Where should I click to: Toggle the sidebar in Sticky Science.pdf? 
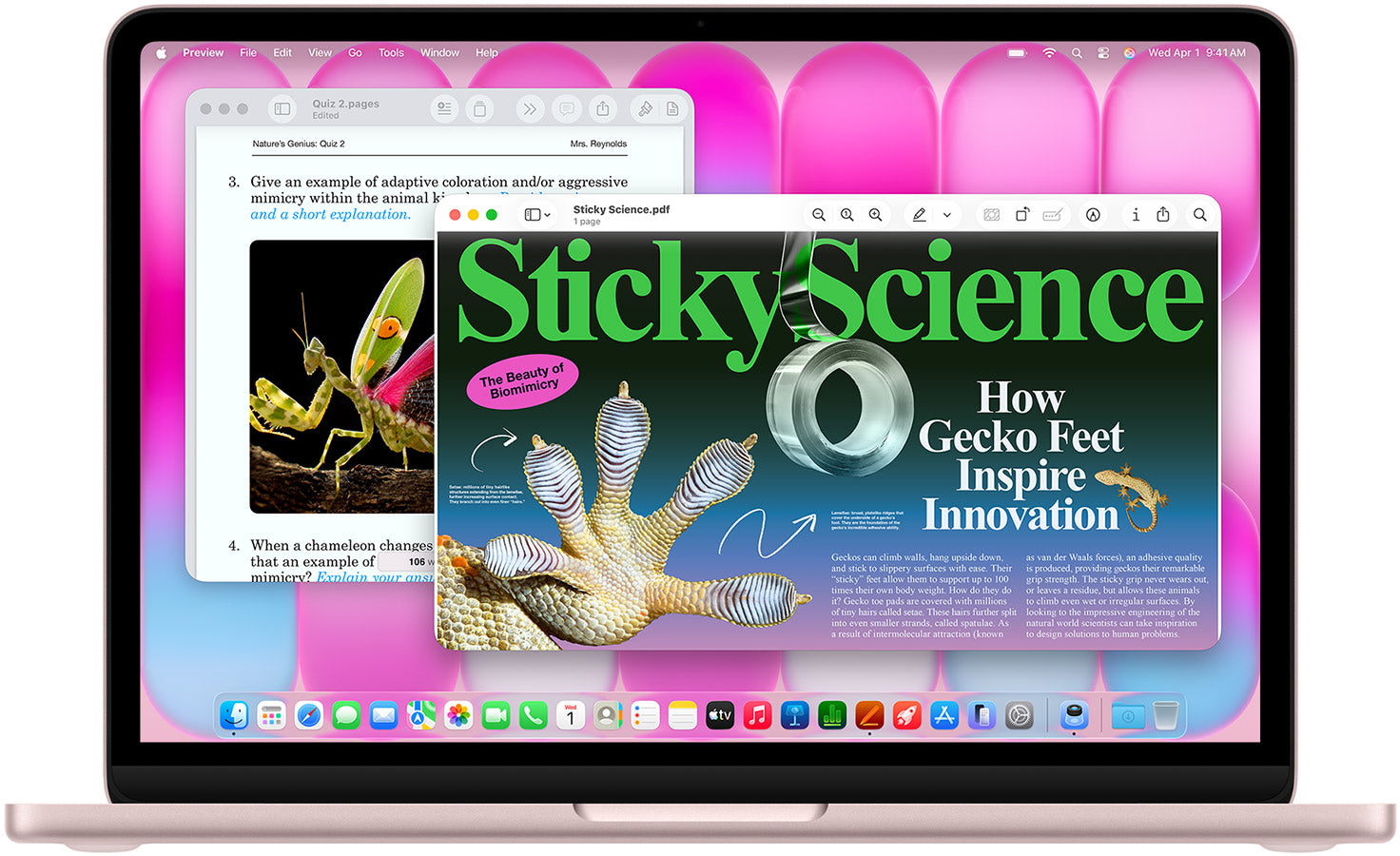pyautogui.click(x=532, y=215)
